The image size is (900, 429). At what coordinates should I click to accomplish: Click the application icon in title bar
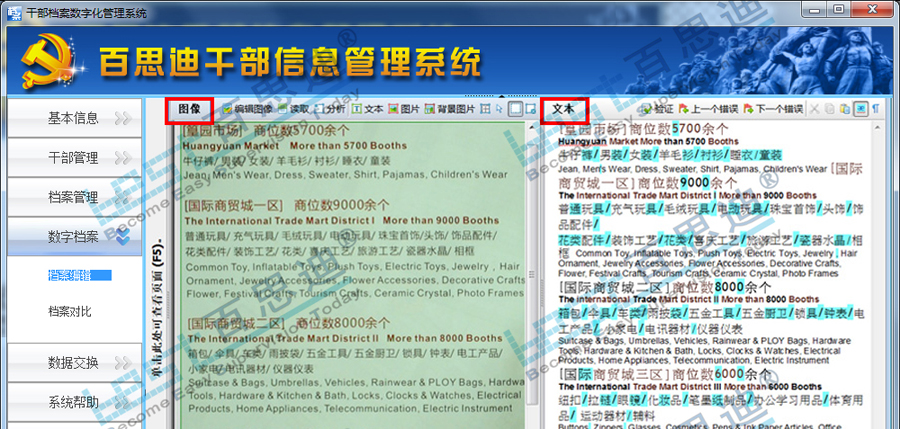(x=14, y=13)
